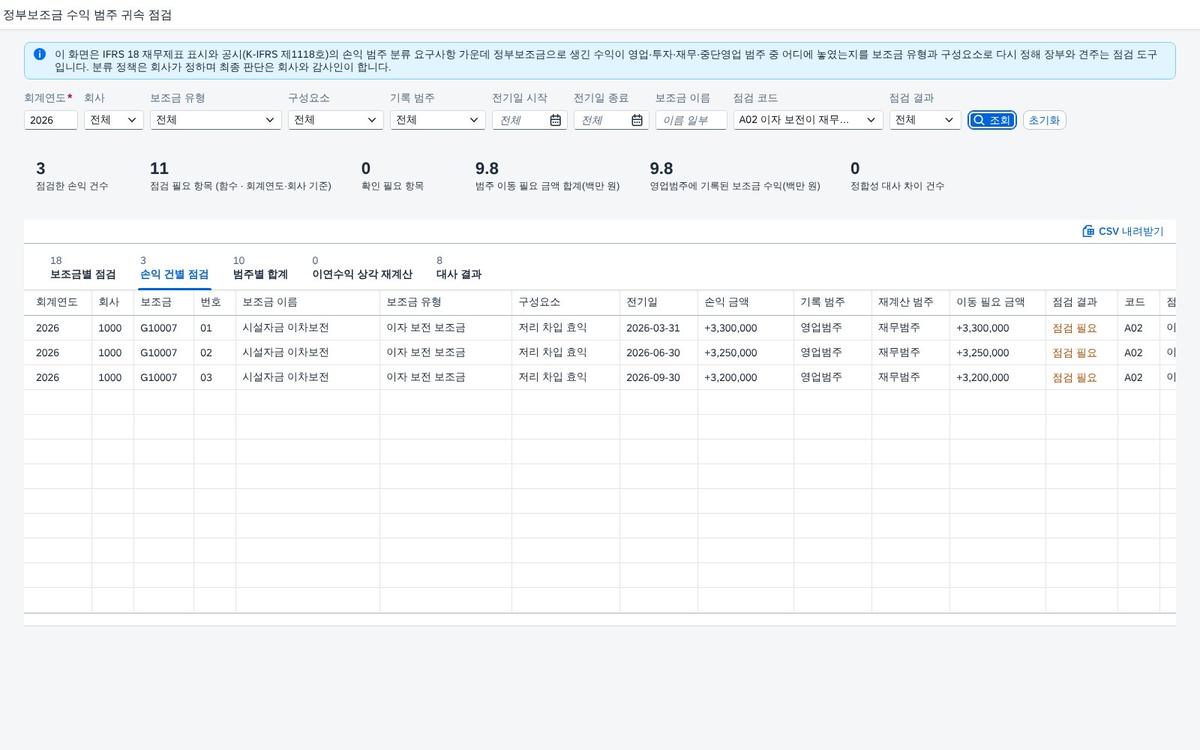Image resolution: width=1200 pixels, height=750 pixels.
Task: Download the table via CSV 내려받기
Action: [1123, 231]
